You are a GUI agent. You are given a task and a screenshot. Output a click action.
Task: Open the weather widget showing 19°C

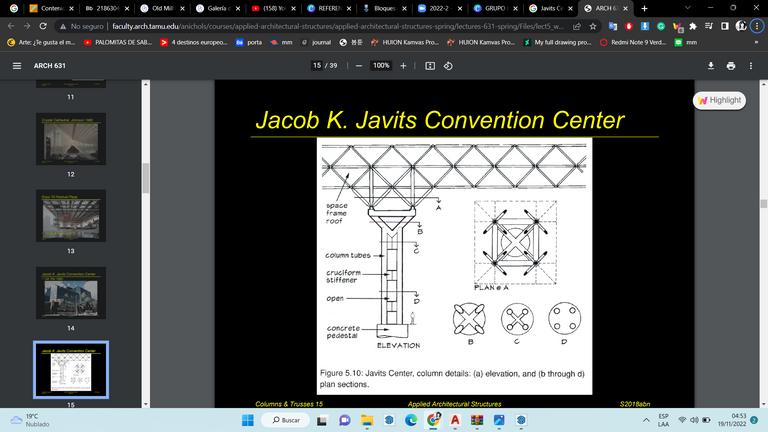point(29,420)
